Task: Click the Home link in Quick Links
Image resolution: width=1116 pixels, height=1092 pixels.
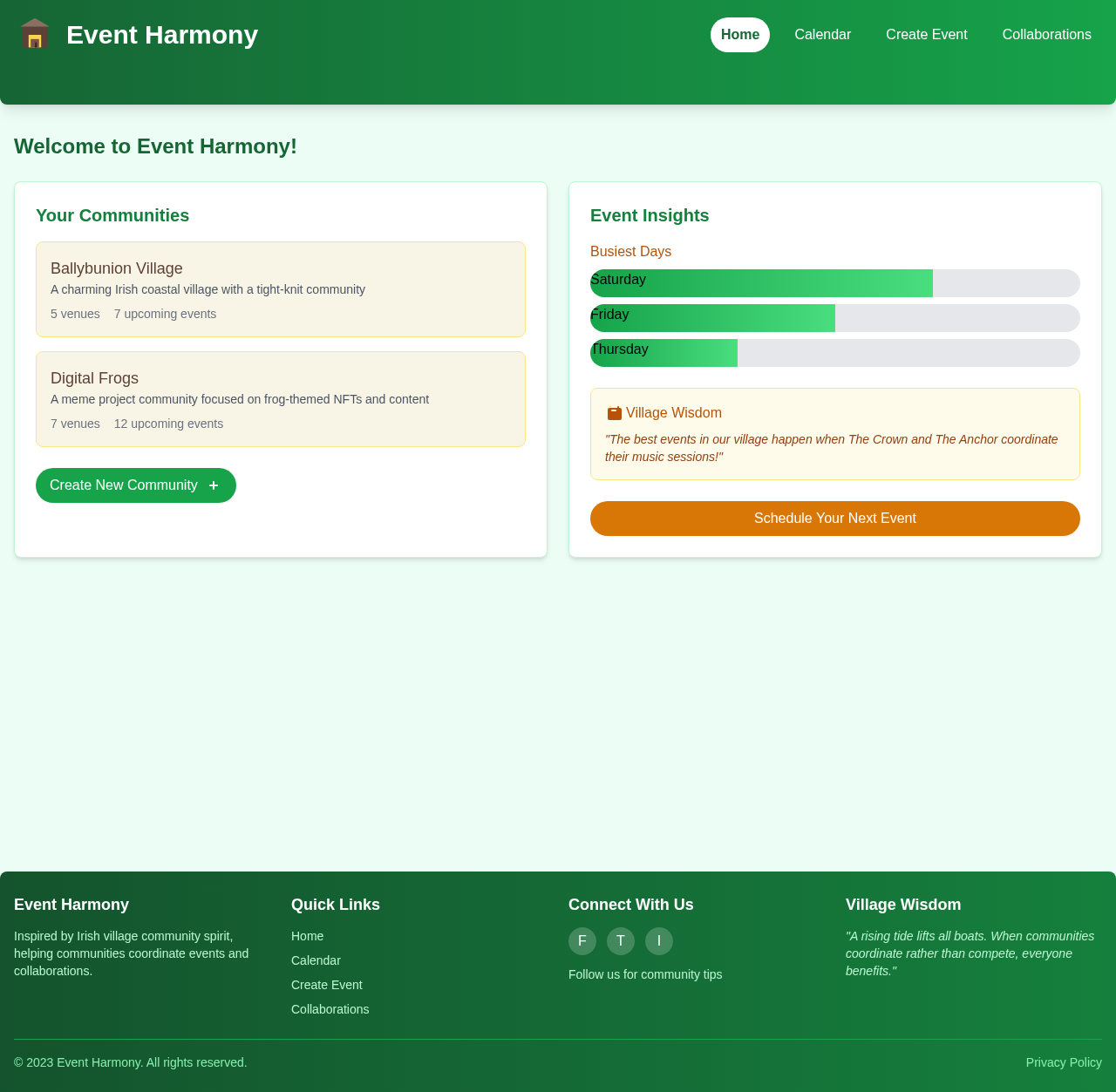Action: (x=307, y=935)
